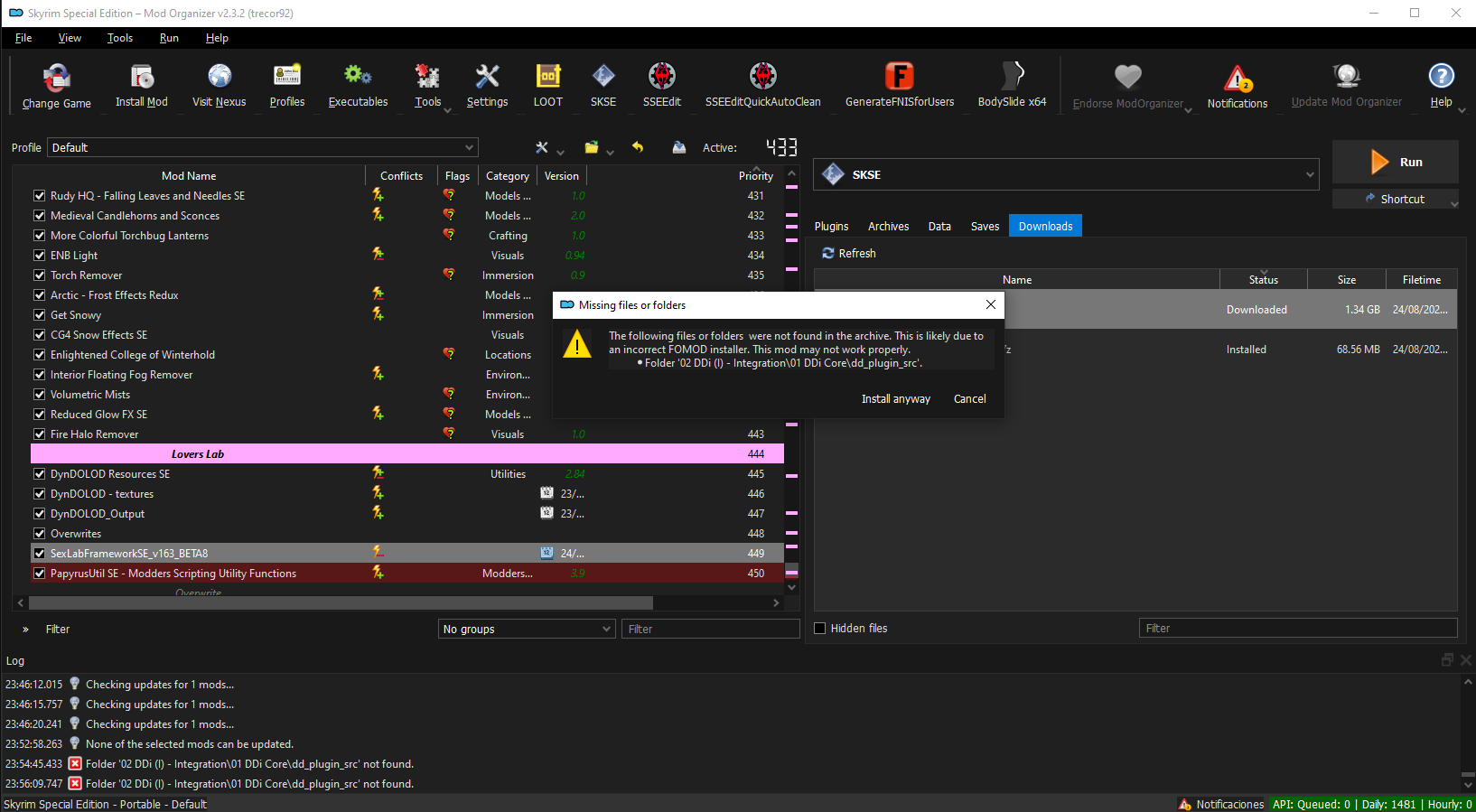Click Cancel in Missing files dialog
Screen dimensions: 1476x812
pyautogui.click(x=970, y=398)
